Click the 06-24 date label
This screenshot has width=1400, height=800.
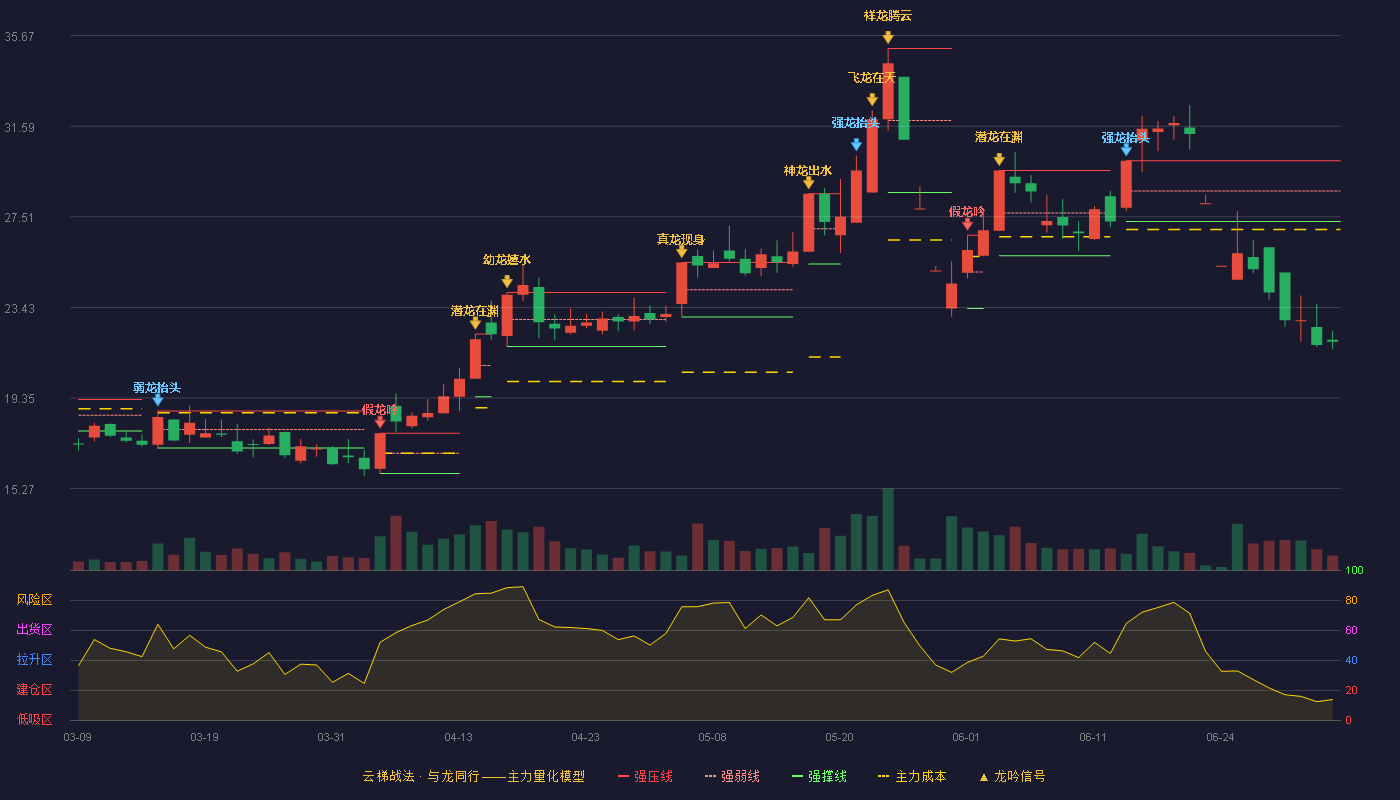tap(1220, 737)
